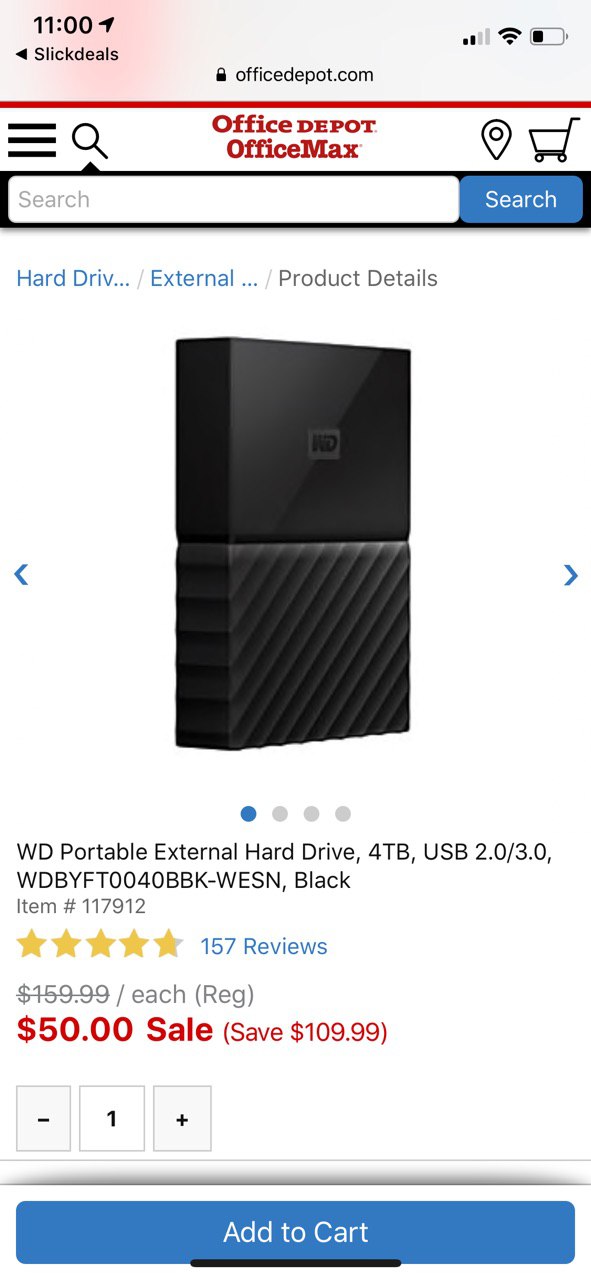Open the Hard Drives breadcrumb link
Viewport: 591px width, 1280px height.
point(73,278)
